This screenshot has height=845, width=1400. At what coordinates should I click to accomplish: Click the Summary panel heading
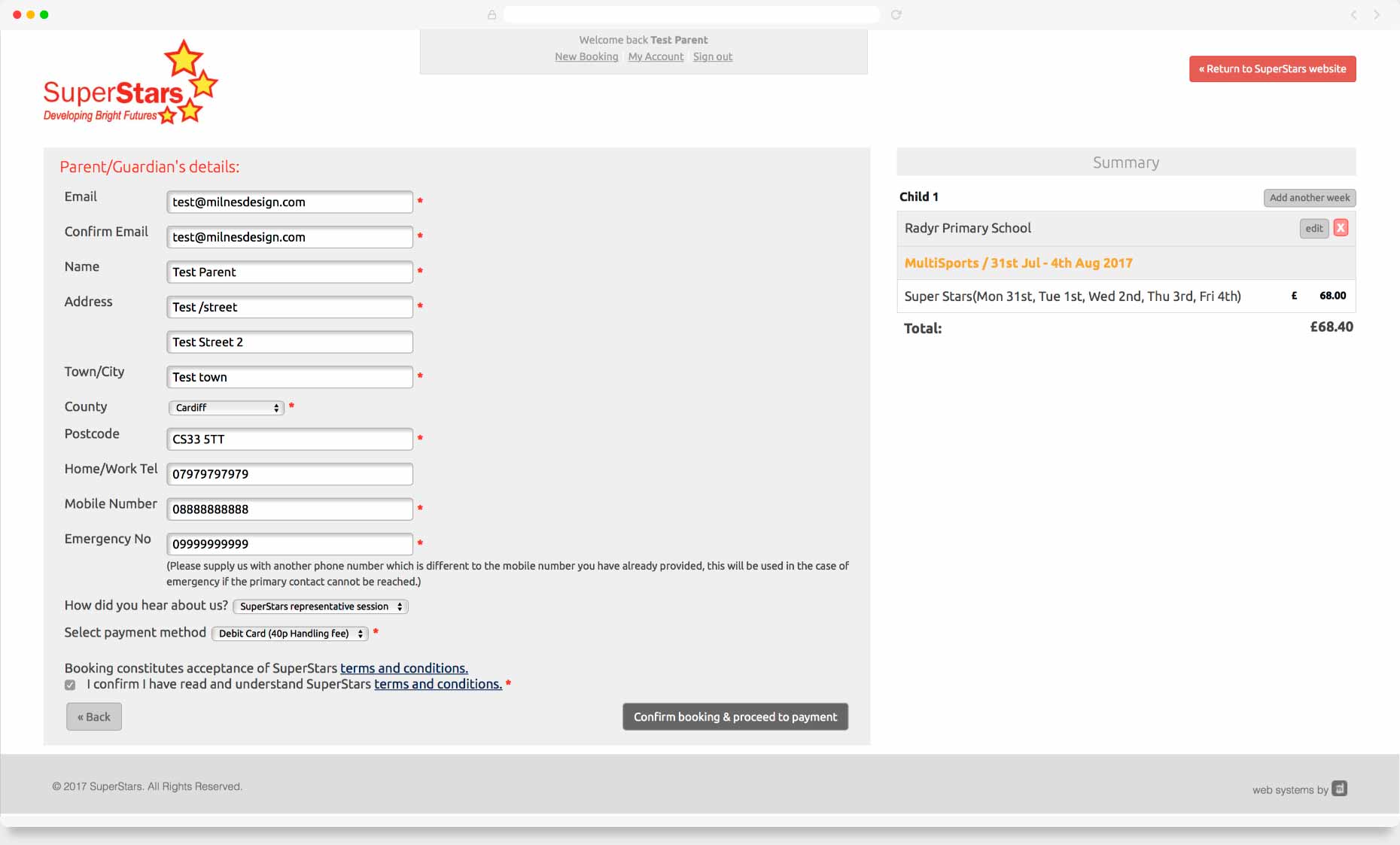[x=1126, y=163]
